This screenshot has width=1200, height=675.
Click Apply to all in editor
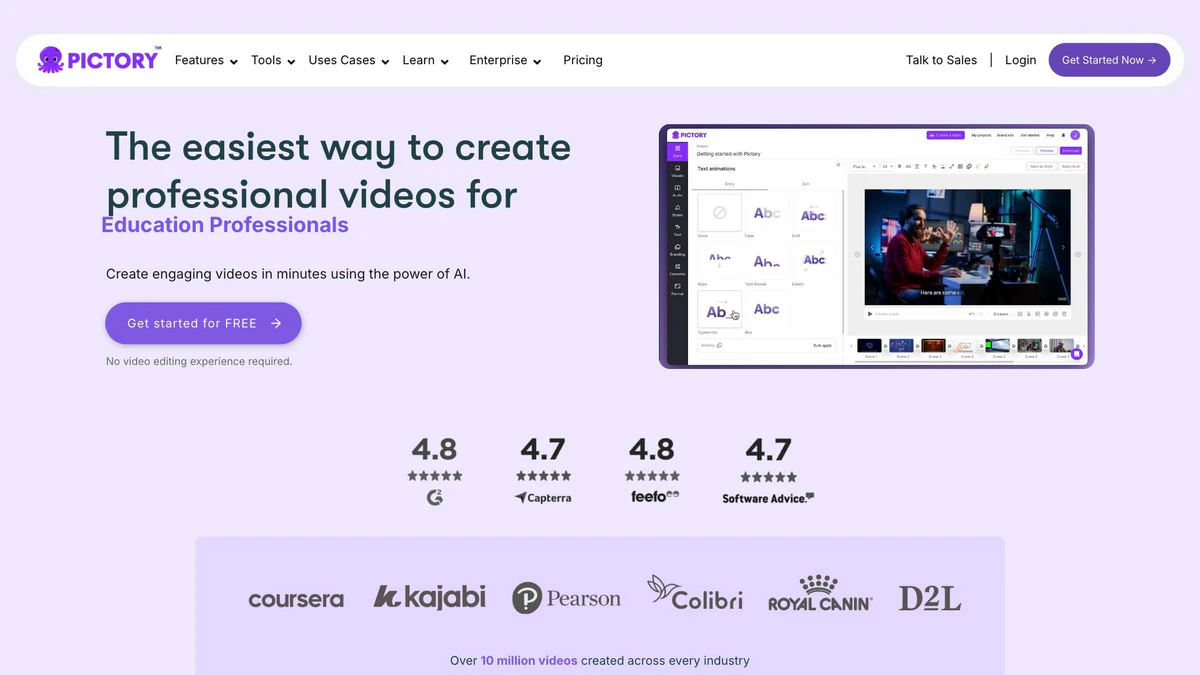point(1071,166)
